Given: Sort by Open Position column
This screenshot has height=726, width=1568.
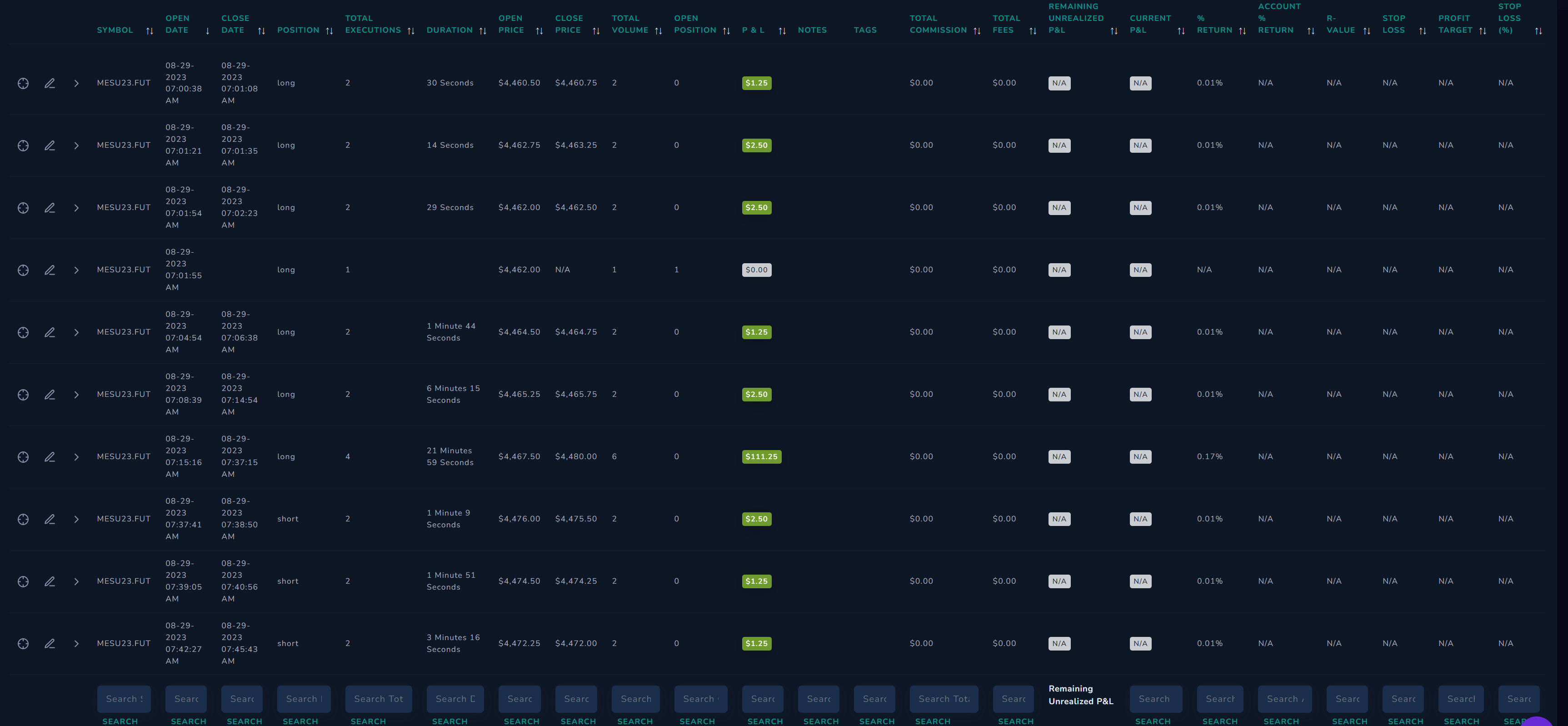Looking at the screenshot, I should click(x=726, y=31).
